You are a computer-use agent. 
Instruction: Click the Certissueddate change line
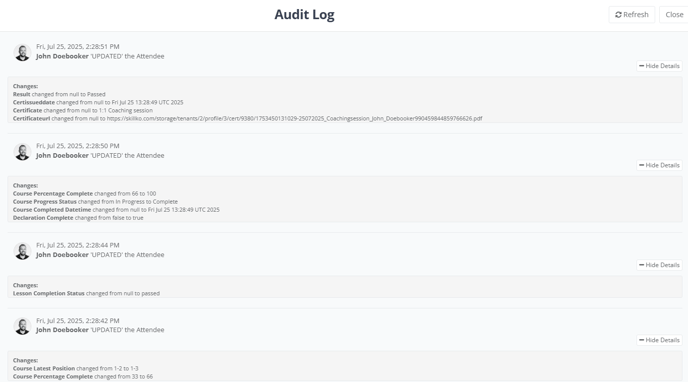click(x=98, y=102)
